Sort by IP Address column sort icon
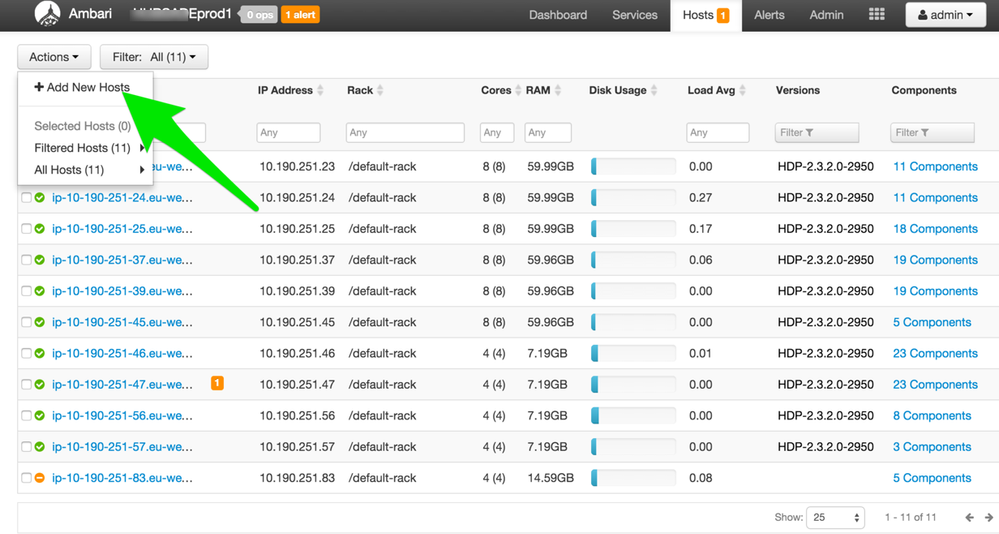999x534 pixels. click(x=321, y=91)
